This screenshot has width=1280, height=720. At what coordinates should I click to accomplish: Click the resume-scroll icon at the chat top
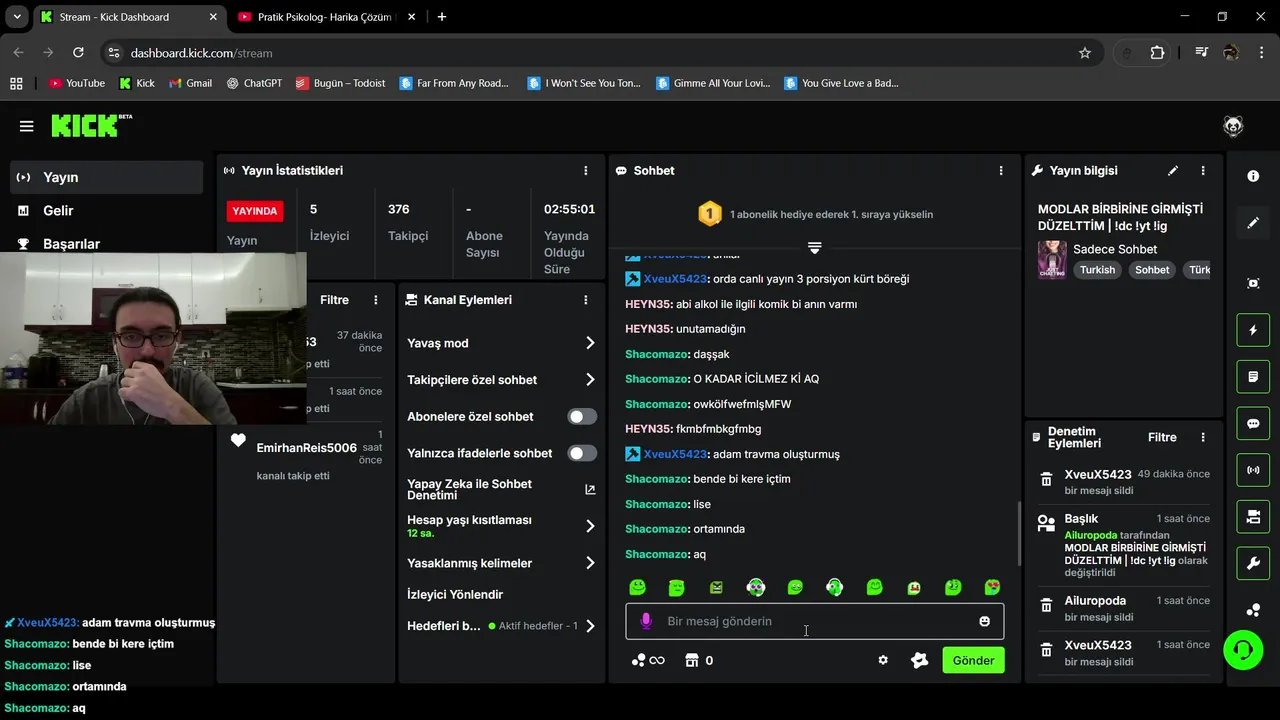[814, 247]
